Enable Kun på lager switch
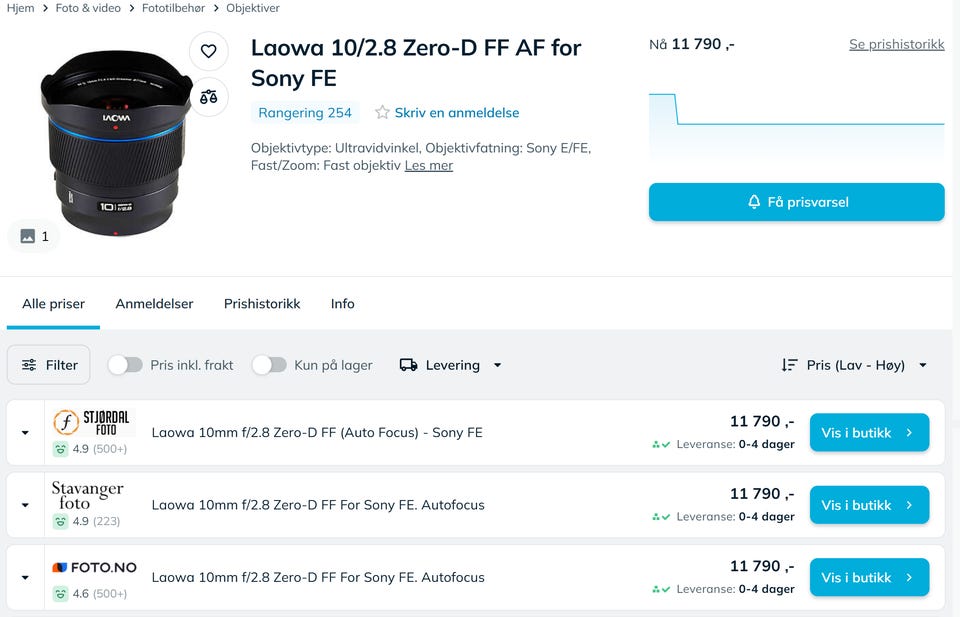The image size is (960, 617). tap(269, 365)
